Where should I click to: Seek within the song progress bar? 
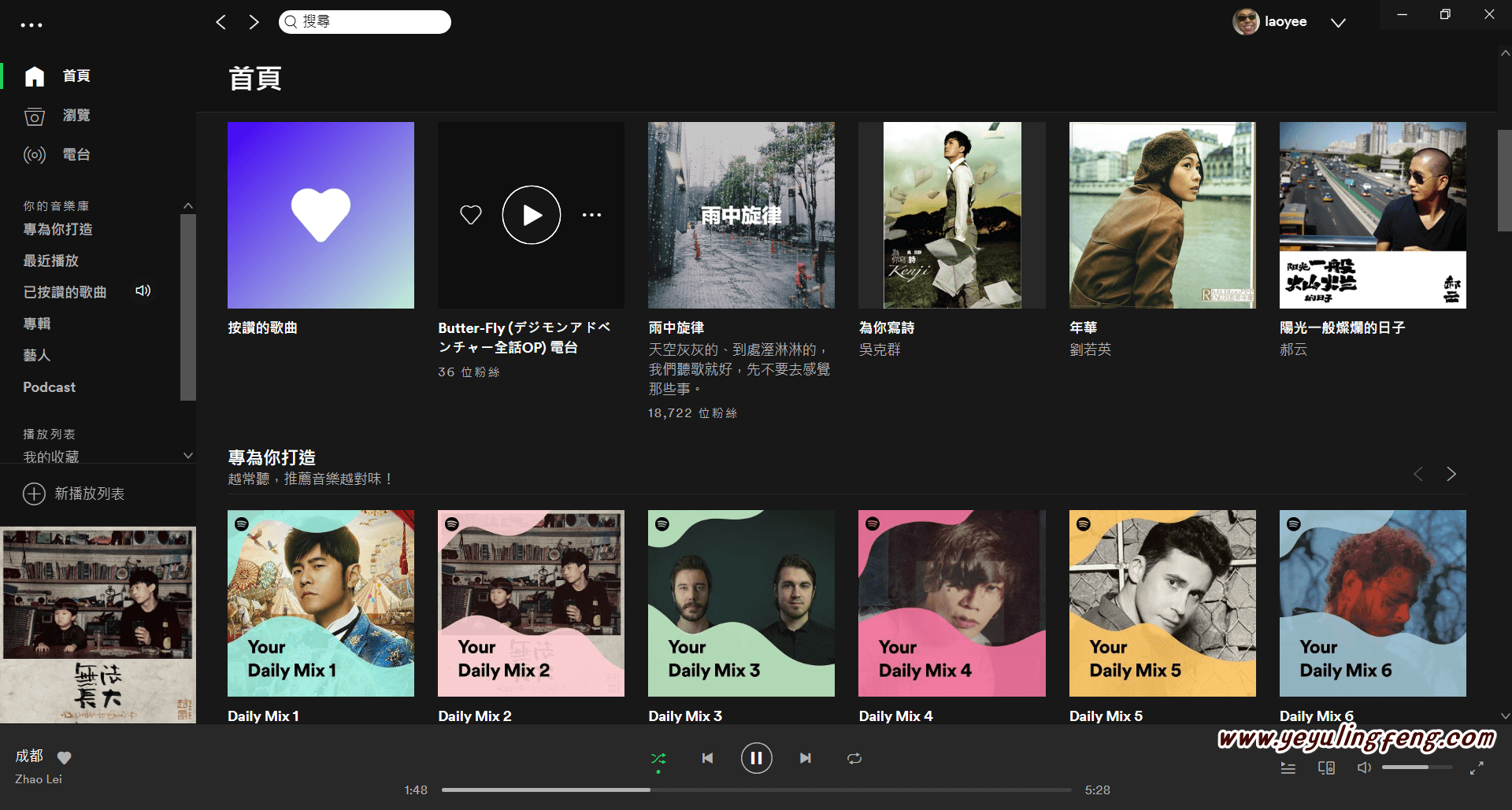756,790
